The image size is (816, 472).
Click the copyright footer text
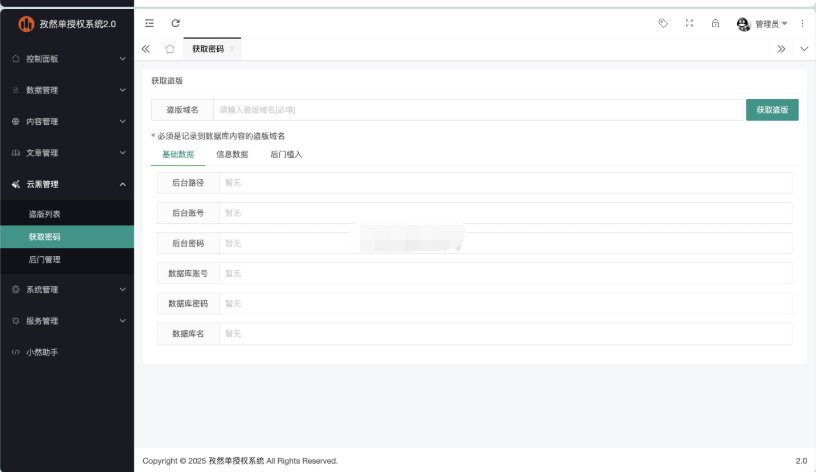[x=240, y=461]
